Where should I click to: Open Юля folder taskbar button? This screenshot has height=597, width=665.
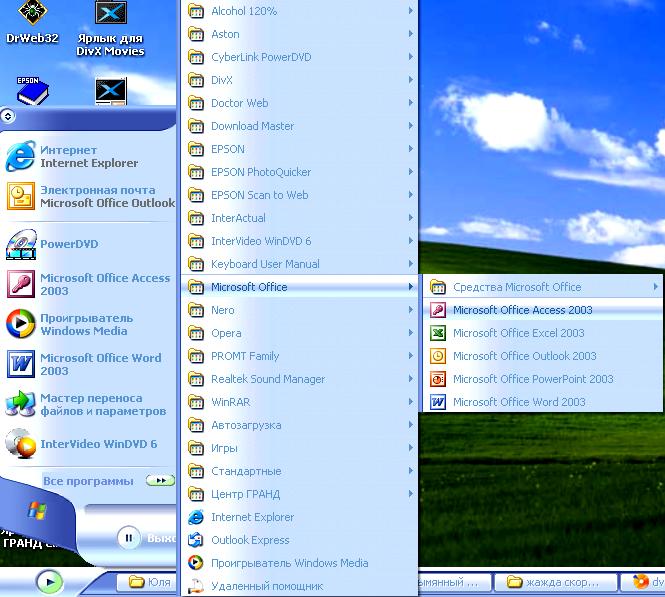click(x=147, y=582)
